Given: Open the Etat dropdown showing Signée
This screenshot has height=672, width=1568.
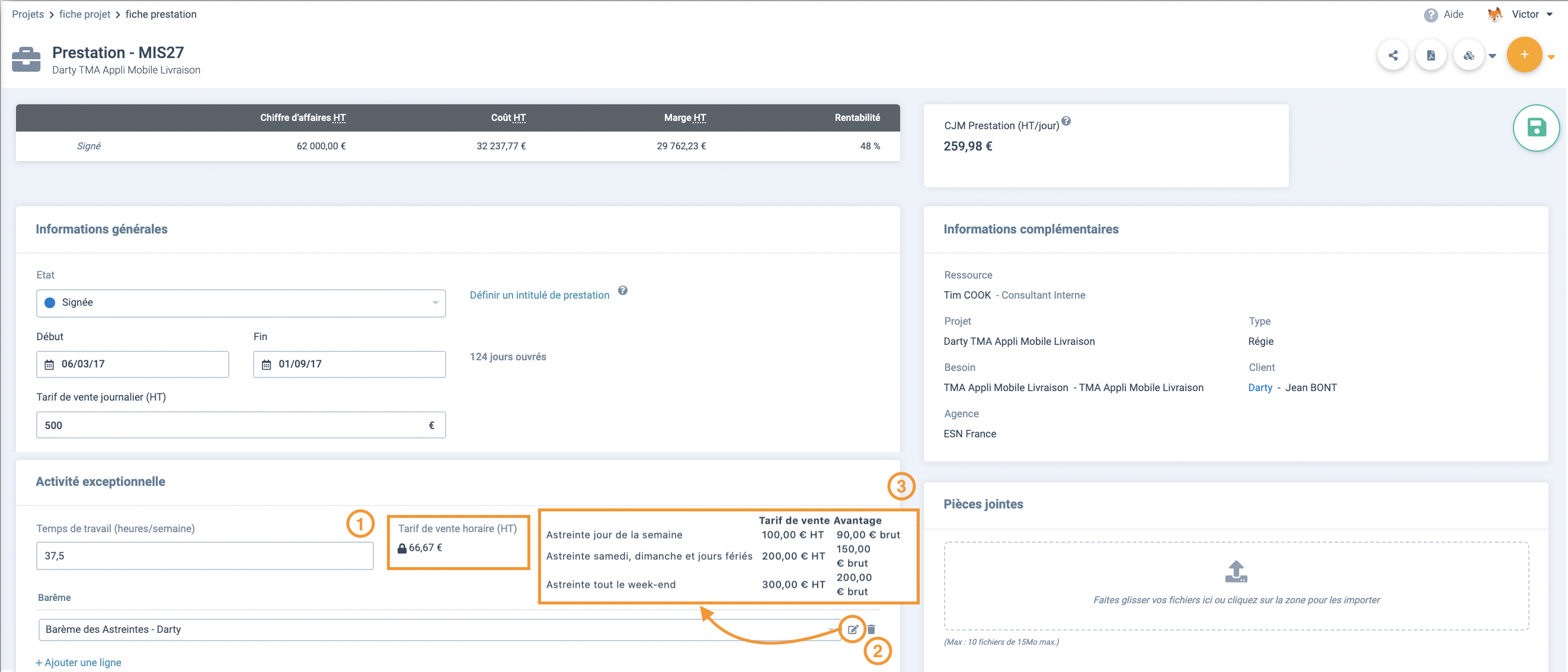Looking at the screenshot, I should [241, 303].
